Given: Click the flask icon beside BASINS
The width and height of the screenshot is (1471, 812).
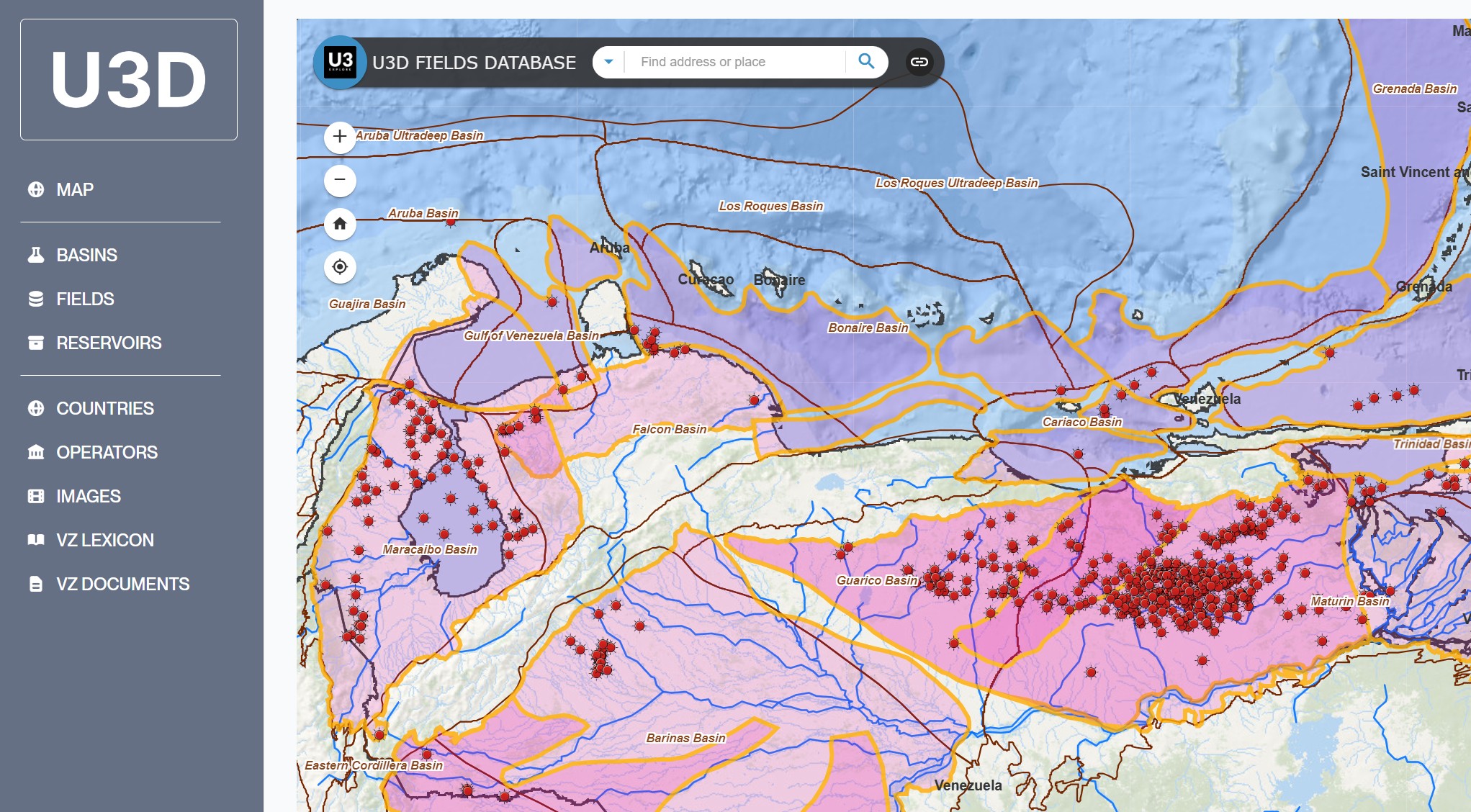Looking at the screenshot, I should click(x=36, y=255).
